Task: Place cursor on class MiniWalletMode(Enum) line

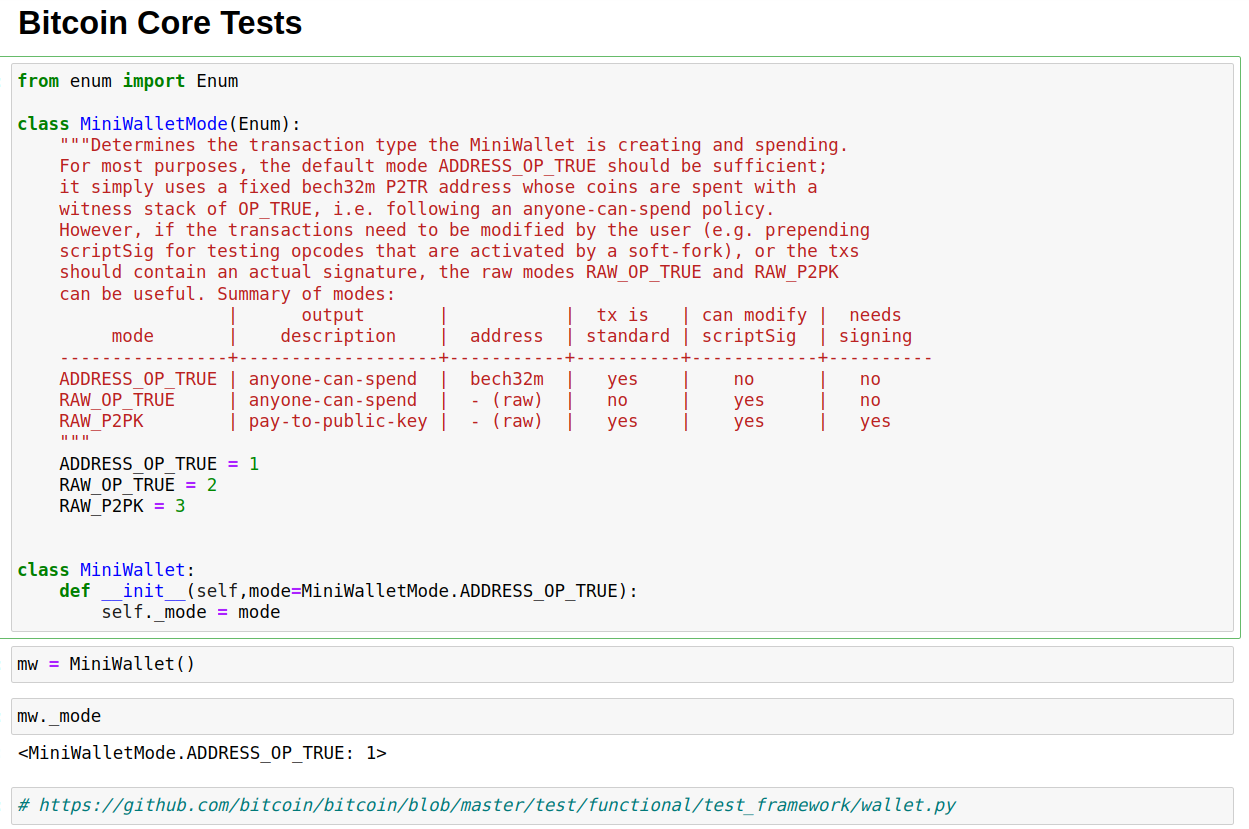Action: [x=159, y=124]
